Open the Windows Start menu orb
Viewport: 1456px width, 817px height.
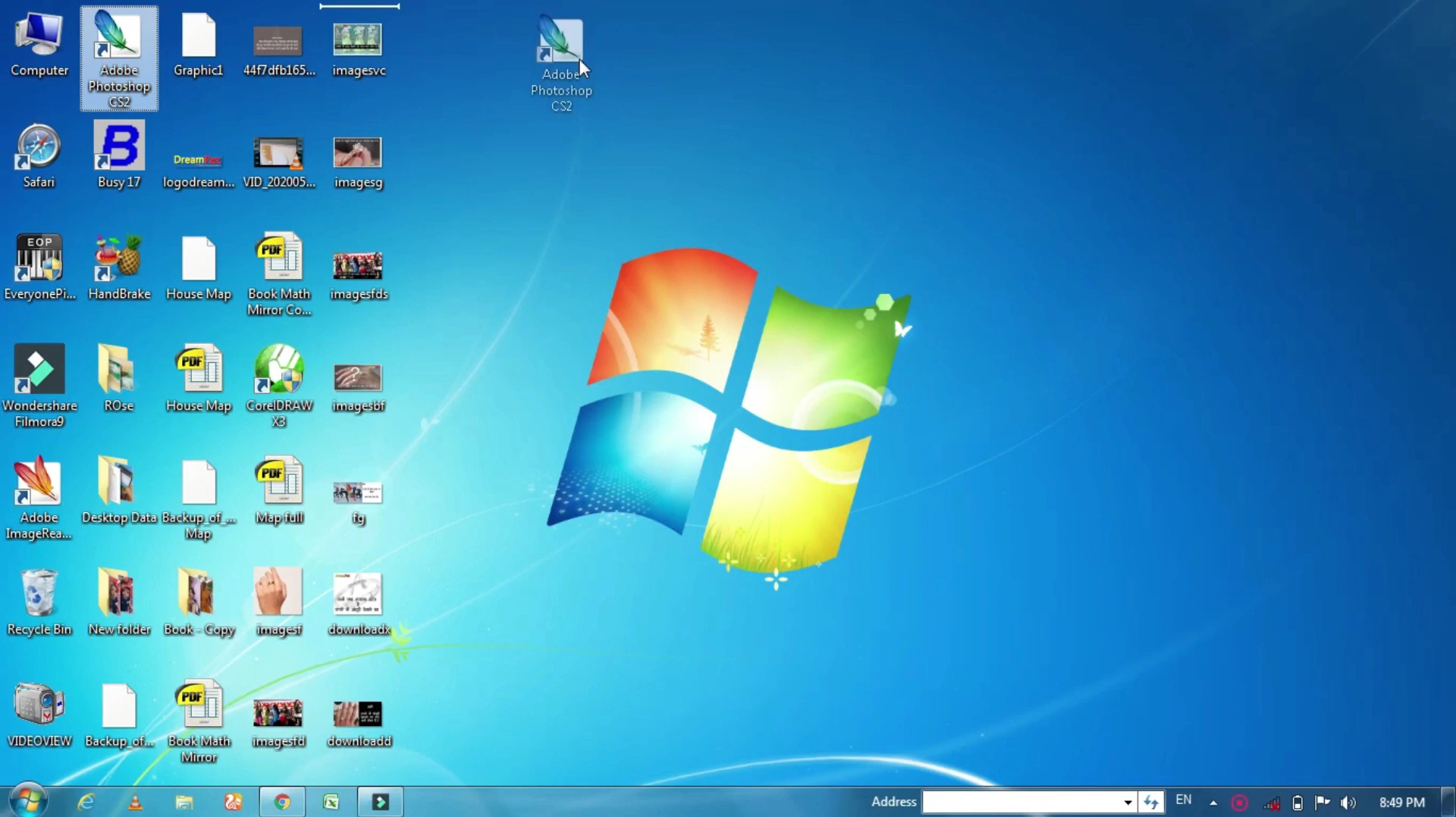pos(29,801)
